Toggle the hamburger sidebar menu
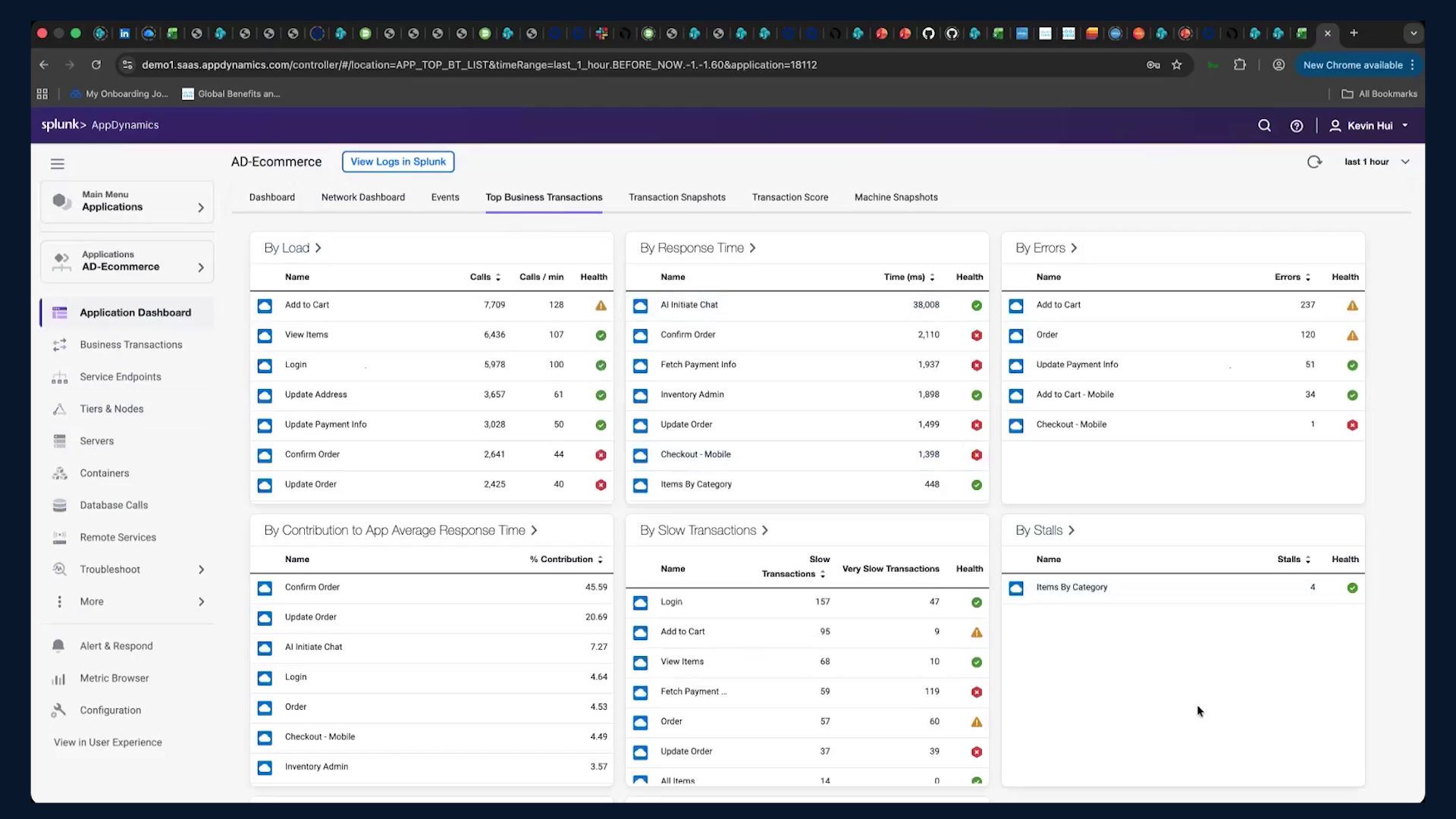1456x819 pixels. point(58,164)
